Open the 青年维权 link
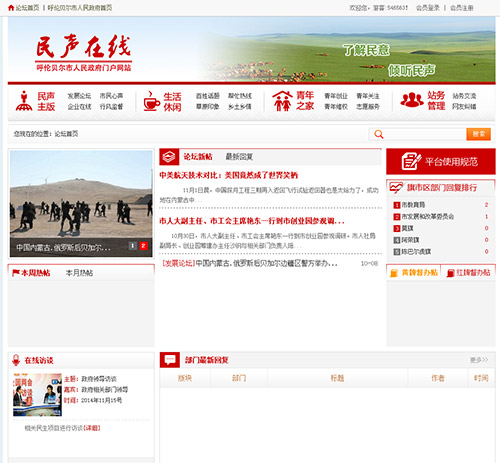The height and width of the screenshot is (463, 500). pos(336,107)
